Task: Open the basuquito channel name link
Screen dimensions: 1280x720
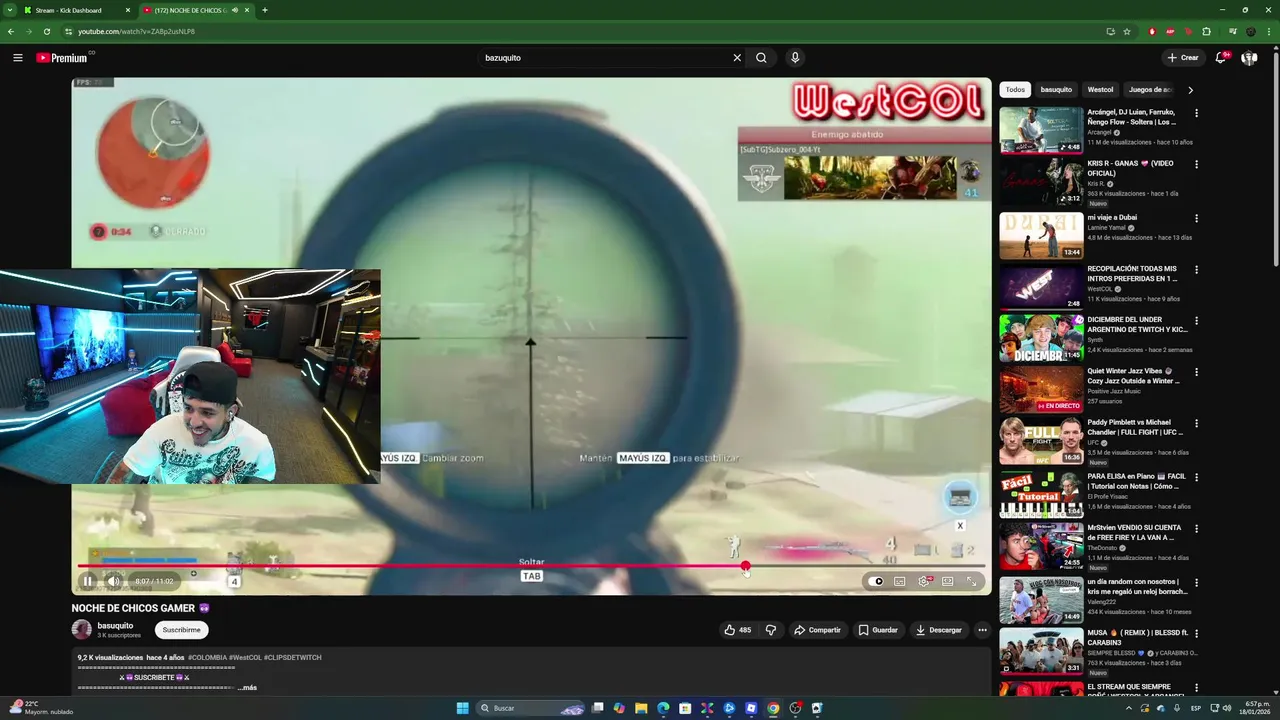Action: click(x=115, y=626)
